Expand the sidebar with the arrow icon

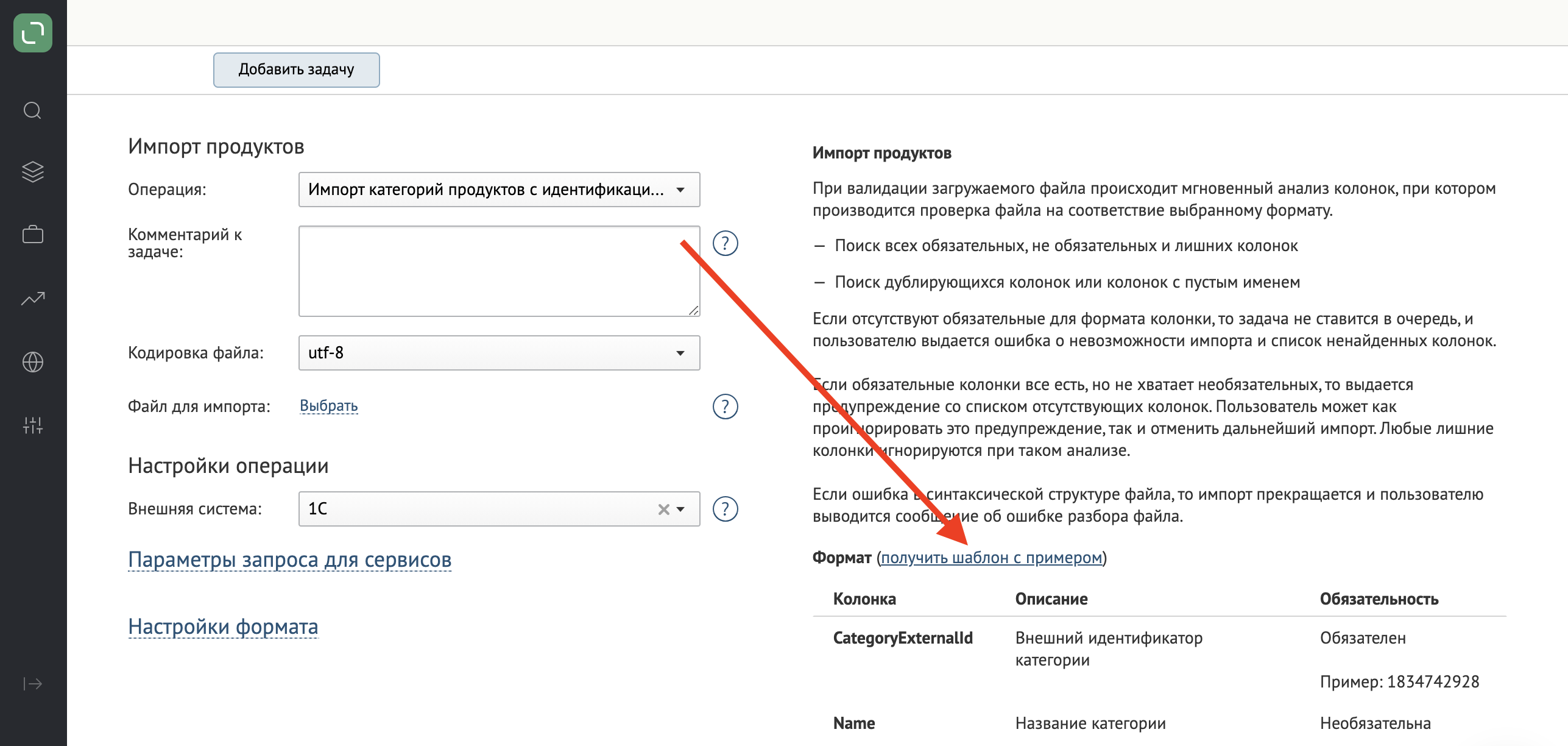(33, 684)
